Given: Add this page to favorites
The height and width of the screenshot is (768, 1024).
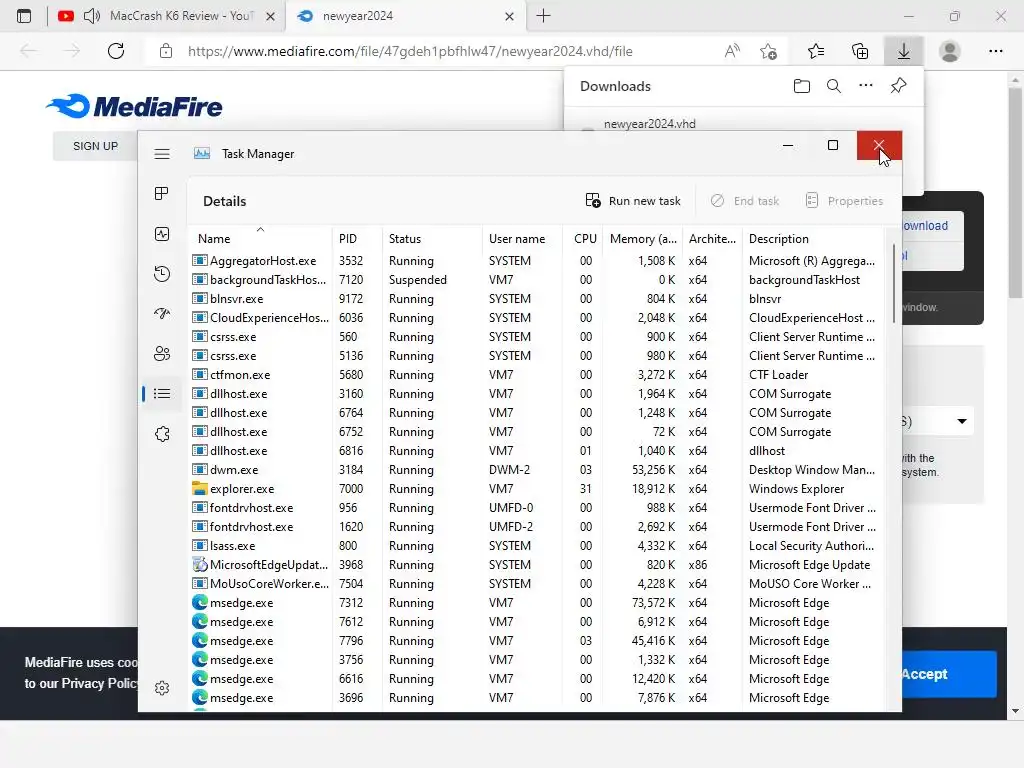Looking at the screenshot, I should pos(769,51).
